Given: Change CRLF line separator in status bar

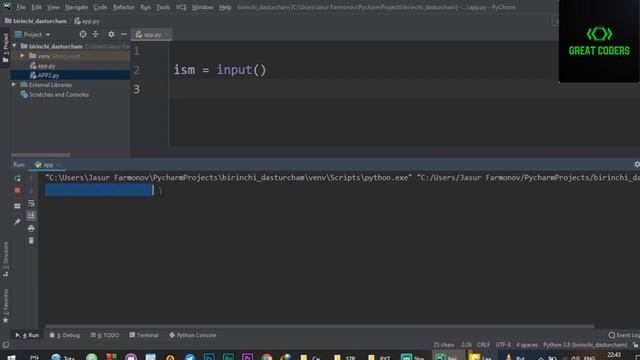Looking at the screenshot, I should click(483, 345).
